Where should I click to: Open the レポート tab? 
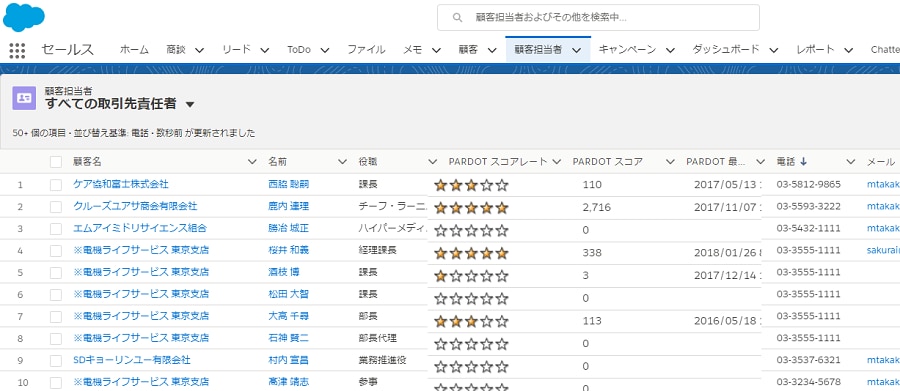click(x=816, y=50)
